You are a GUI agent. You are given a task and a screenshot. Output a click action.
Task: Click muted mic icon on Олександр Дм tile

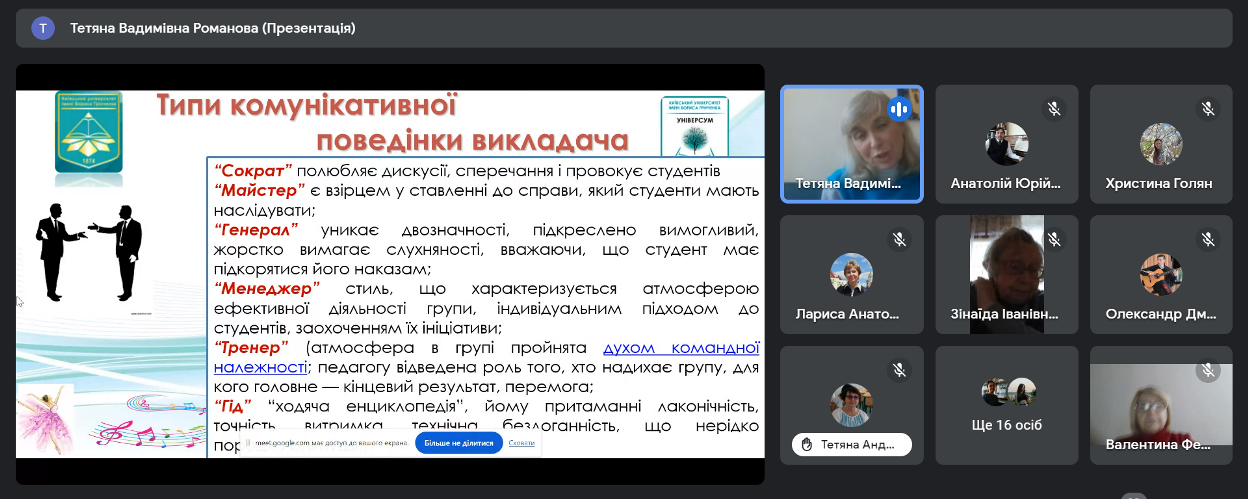1208,239
